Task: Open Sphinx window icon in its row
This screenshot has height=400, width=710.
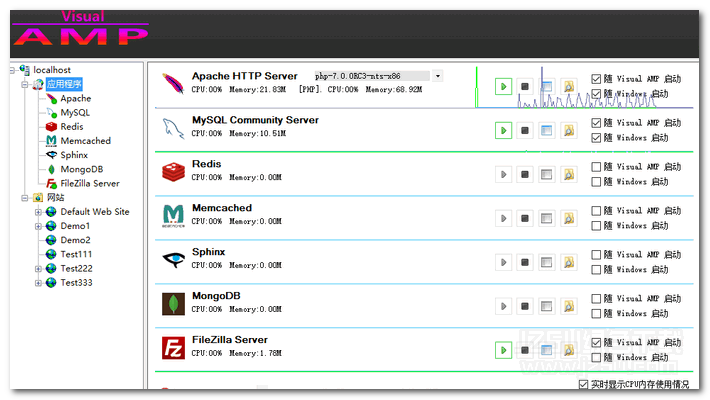Action: coord(547,262)
